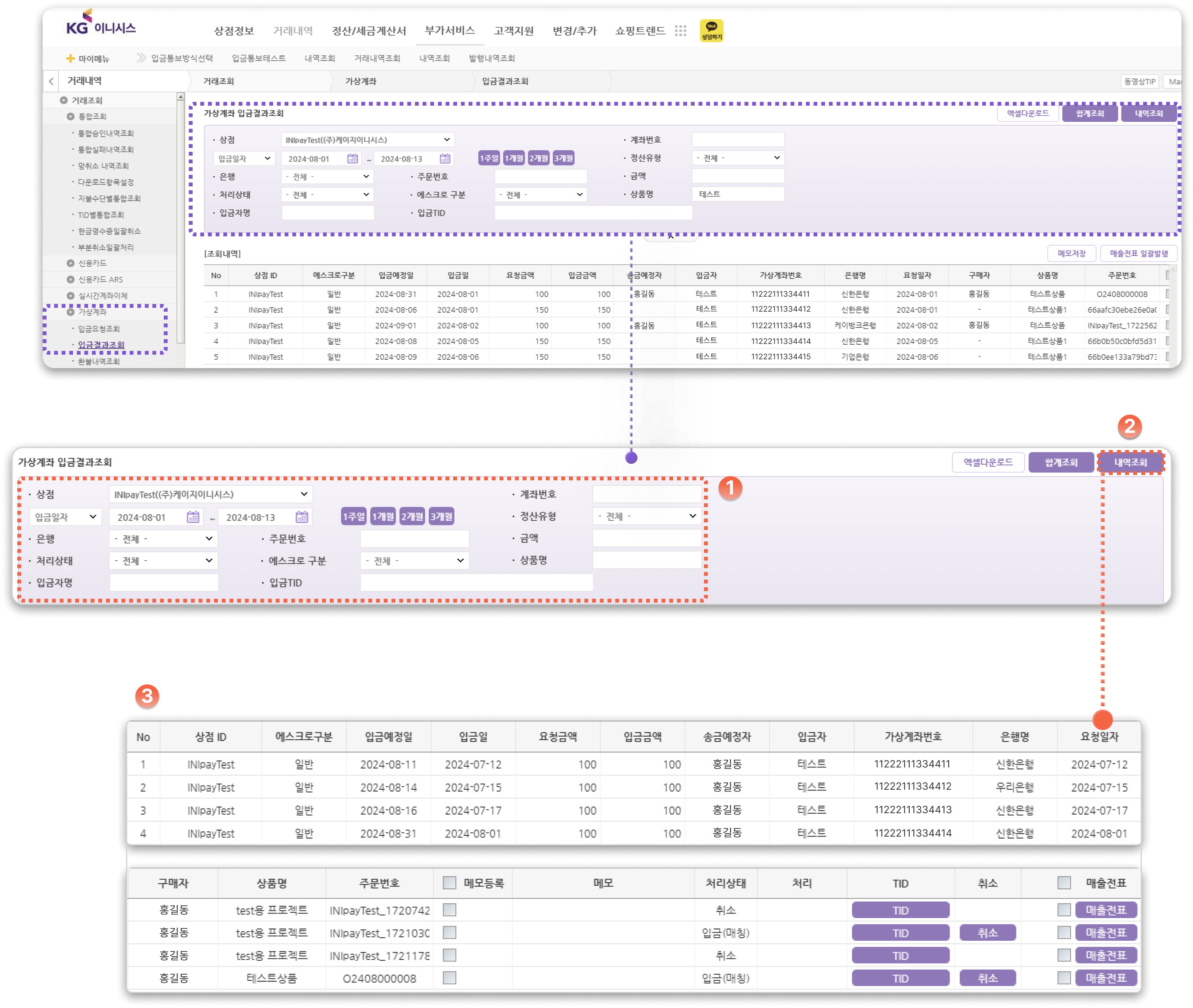Click TID button for order INIpayTest_1720742
Image resolution: width=1193 pixels, height=1008 pixels.
[x=900, y=910]
